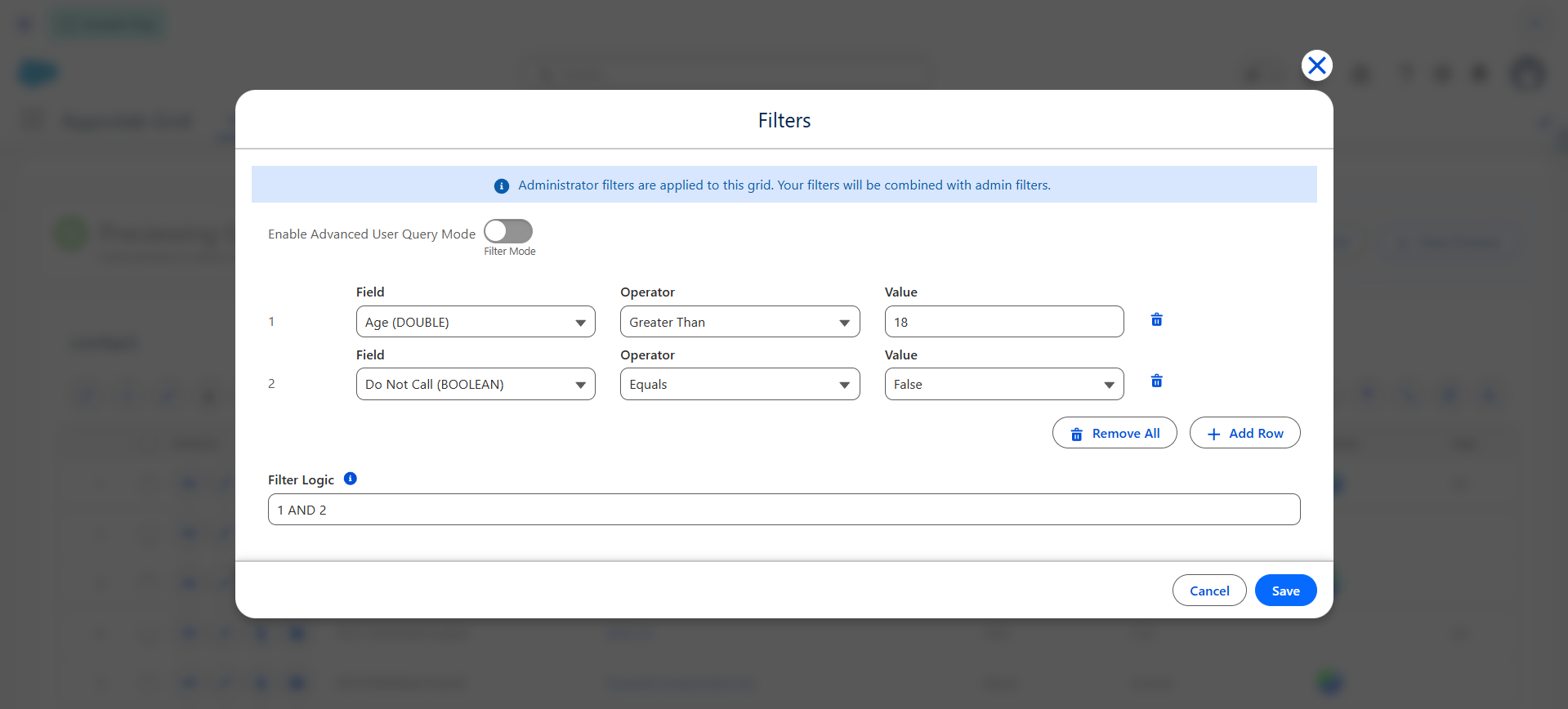Save the filters
Screen dimensions: 1568x709
tap(1285, 591)
